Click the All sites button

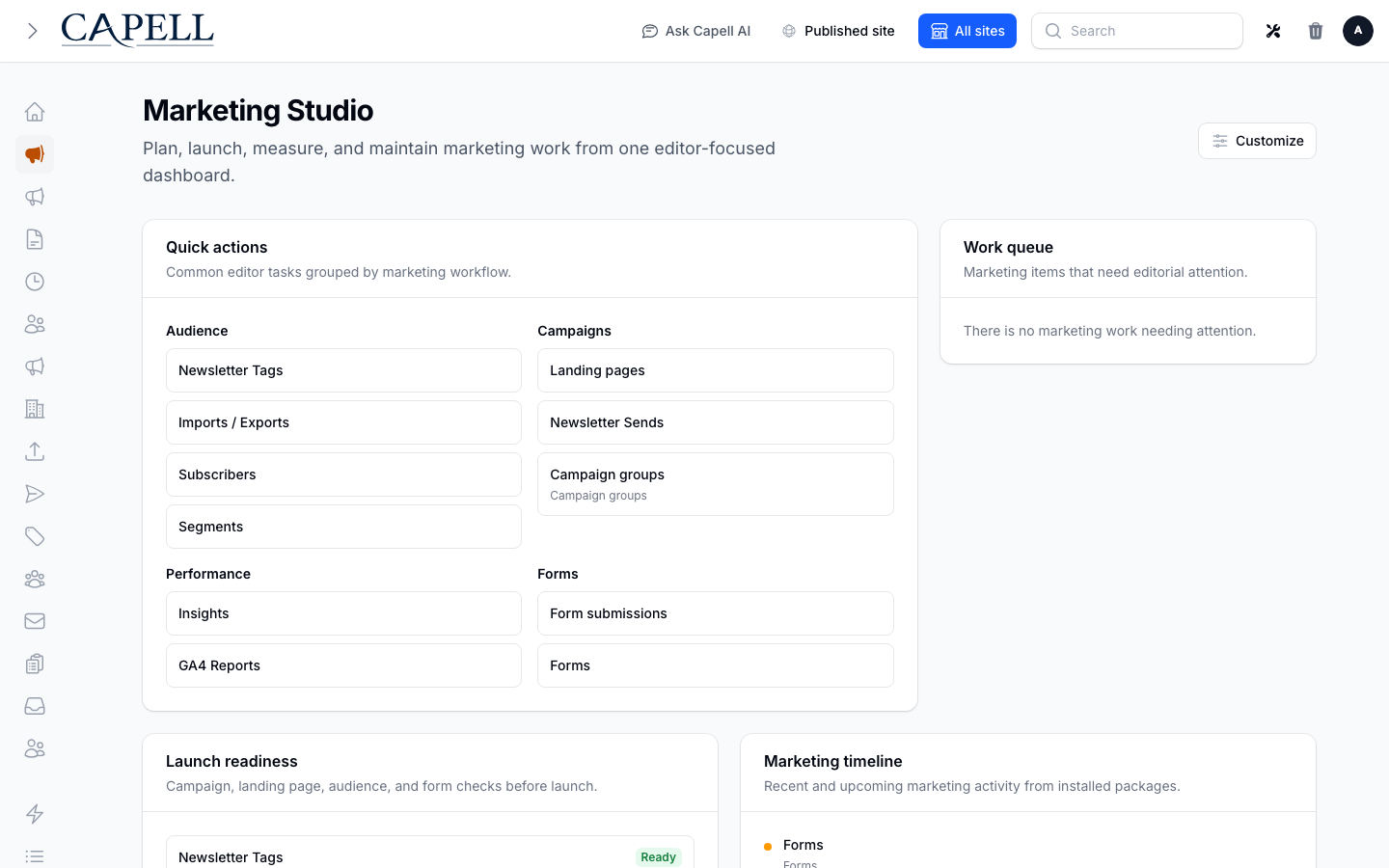(x=967, y=31)
